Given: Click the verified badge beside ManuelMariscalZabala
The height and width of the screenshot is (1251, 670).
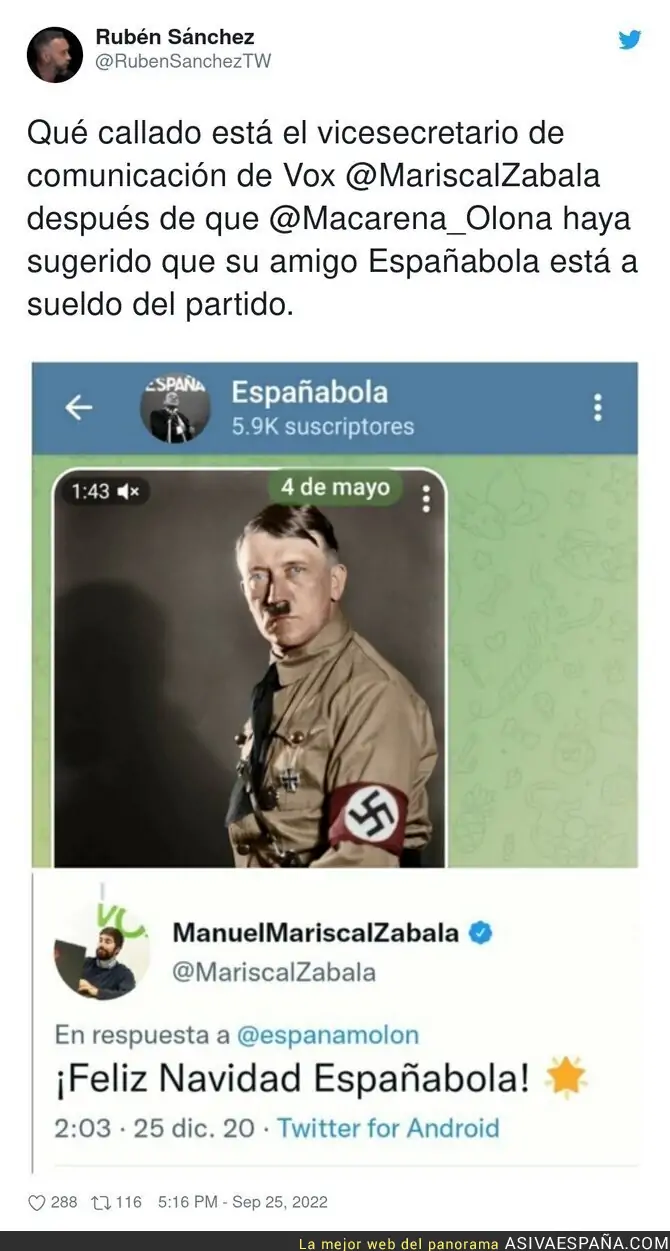Looking at the screenshot, I should [481, 933].
